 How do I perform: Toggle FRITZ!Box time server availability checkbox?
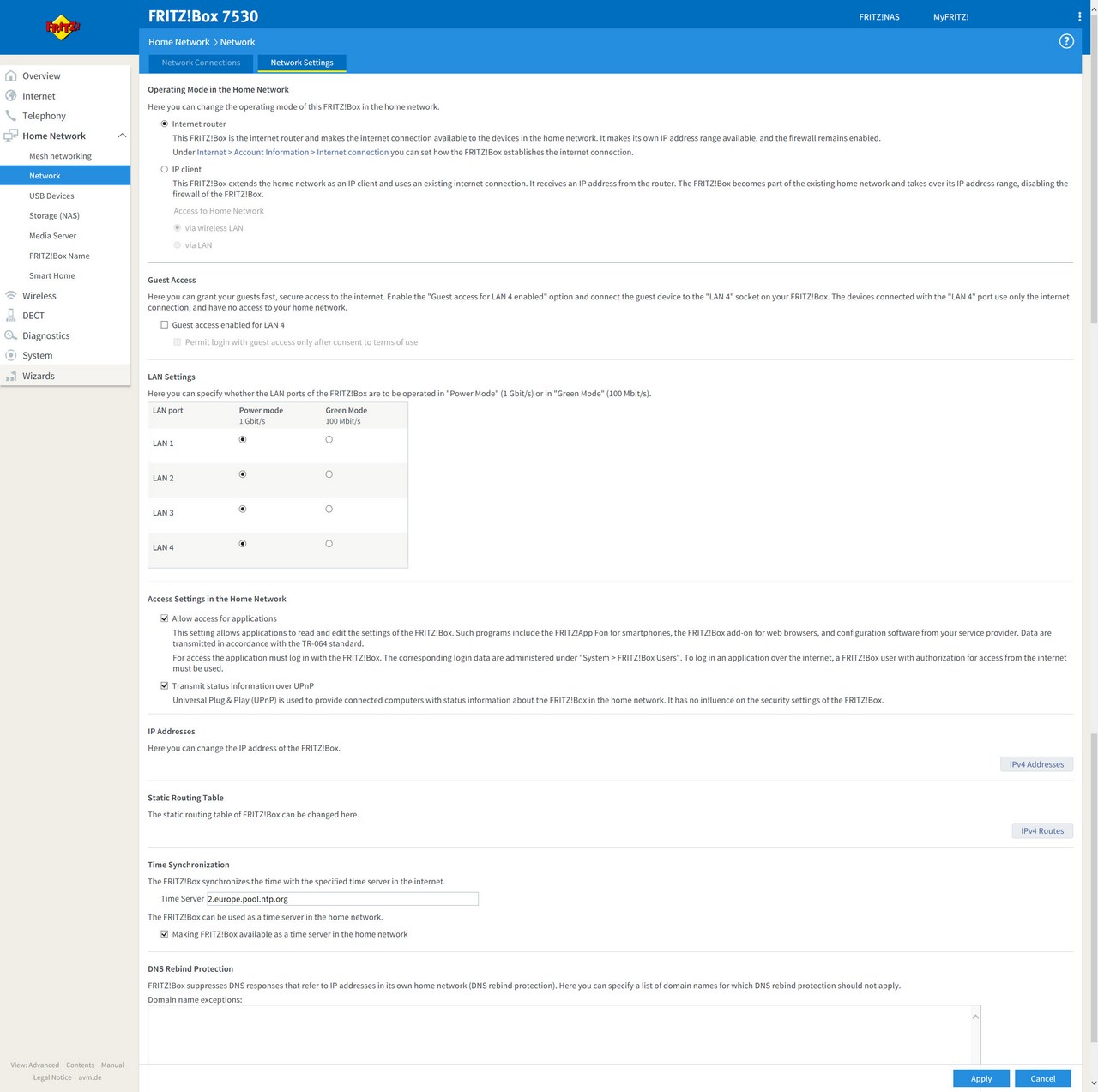coord(165,934)
